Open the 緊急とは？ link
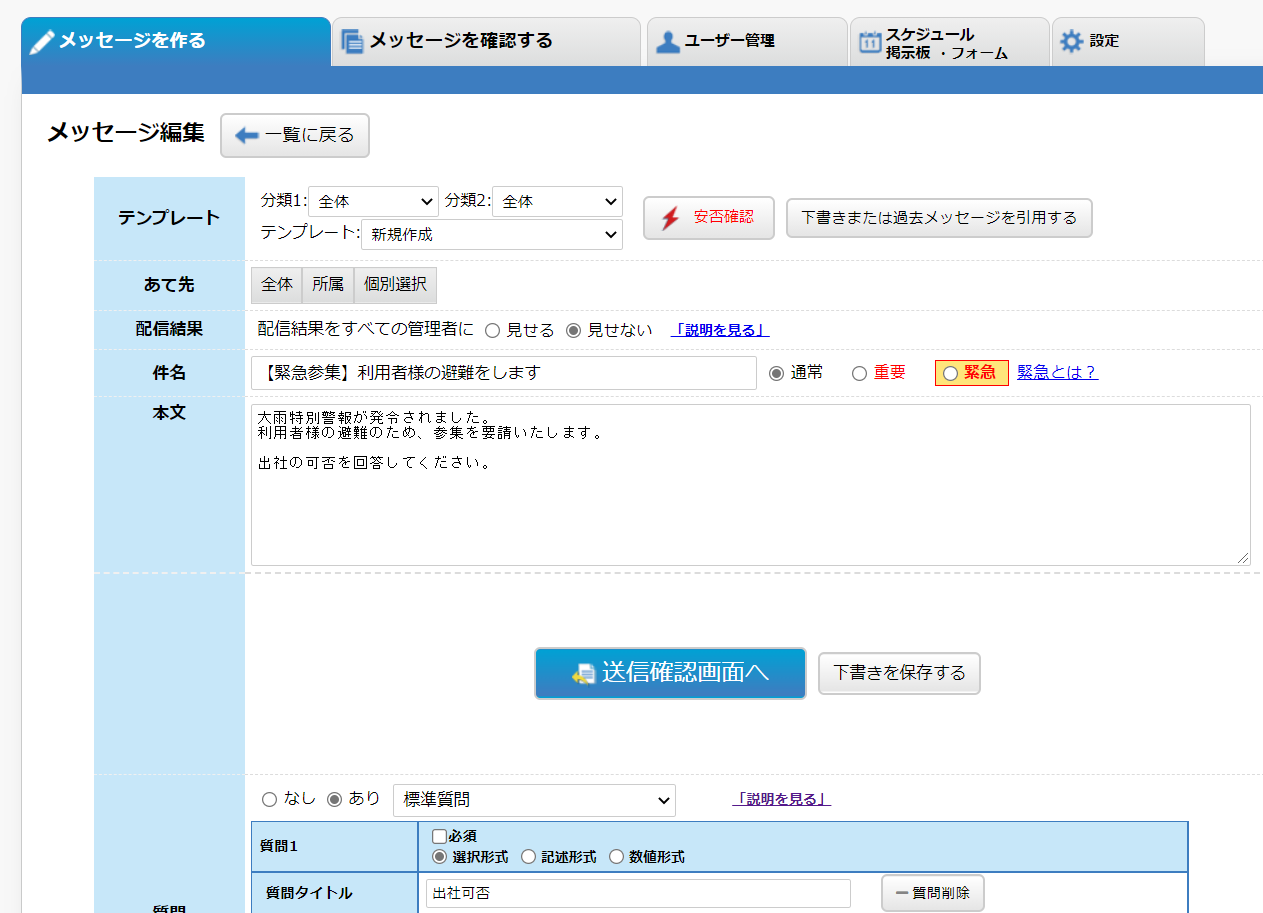Image resolution: width=1263 pixels, height=913 pixels. click(1057, 372)
